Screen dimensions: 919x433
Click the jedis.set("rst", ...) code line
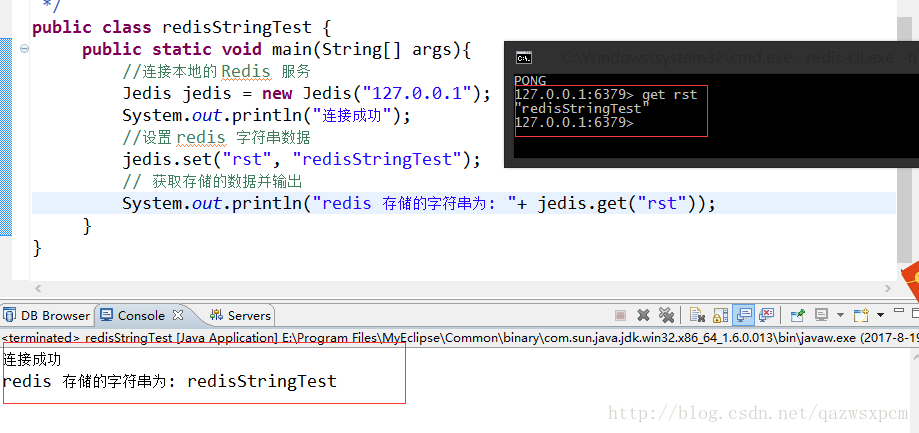[x=301, y=159]
